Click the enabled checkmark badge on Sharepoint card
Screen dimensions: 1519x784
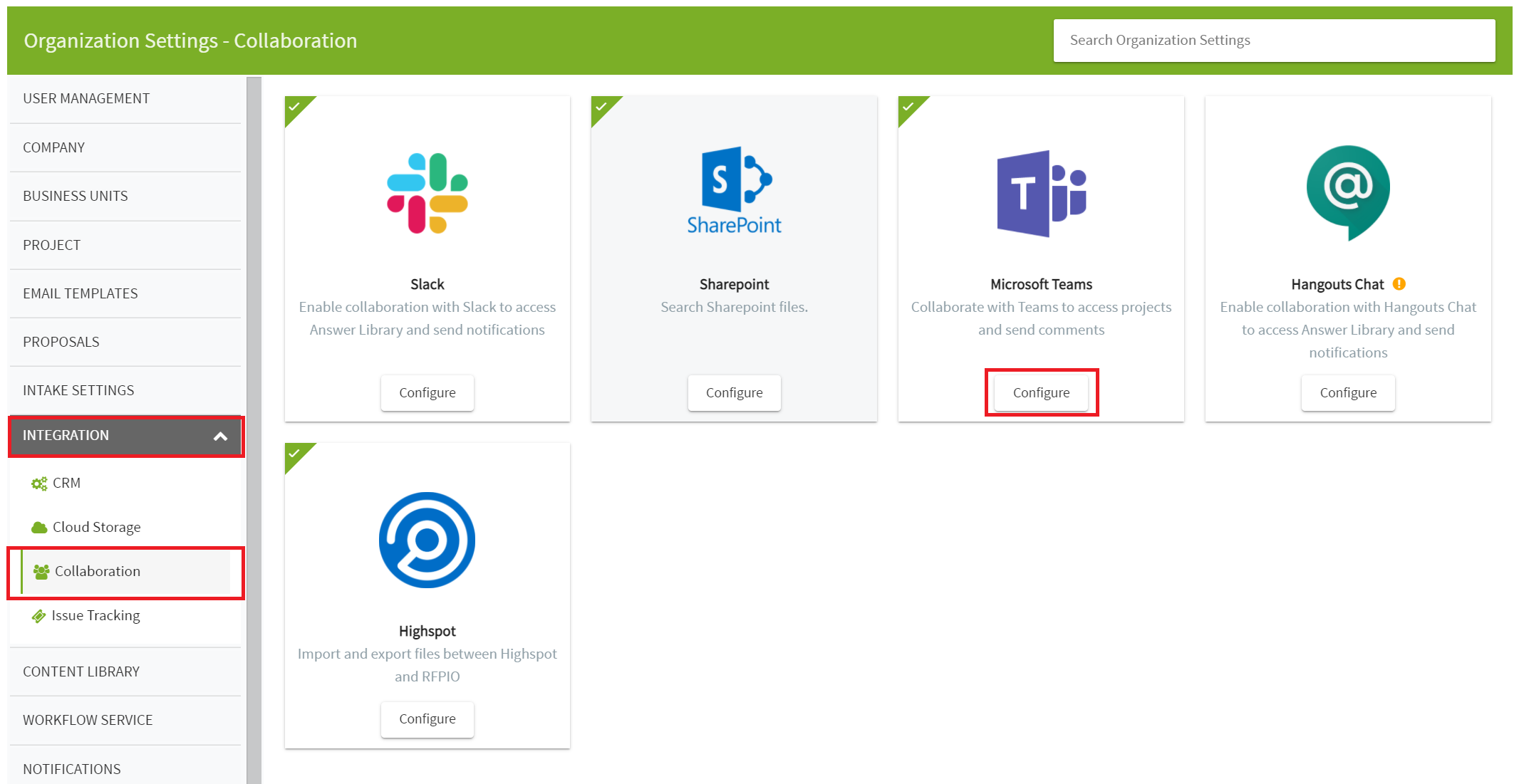click(x=601, y=107)
